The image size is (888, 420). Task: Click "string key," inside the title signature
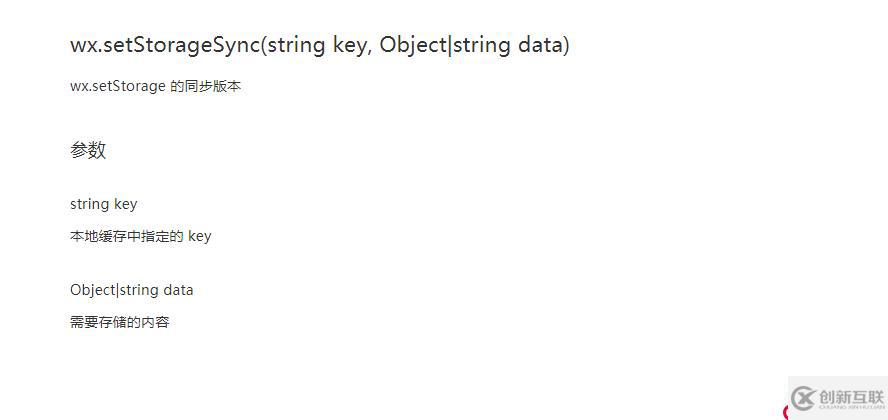click(x=320, y=45)
